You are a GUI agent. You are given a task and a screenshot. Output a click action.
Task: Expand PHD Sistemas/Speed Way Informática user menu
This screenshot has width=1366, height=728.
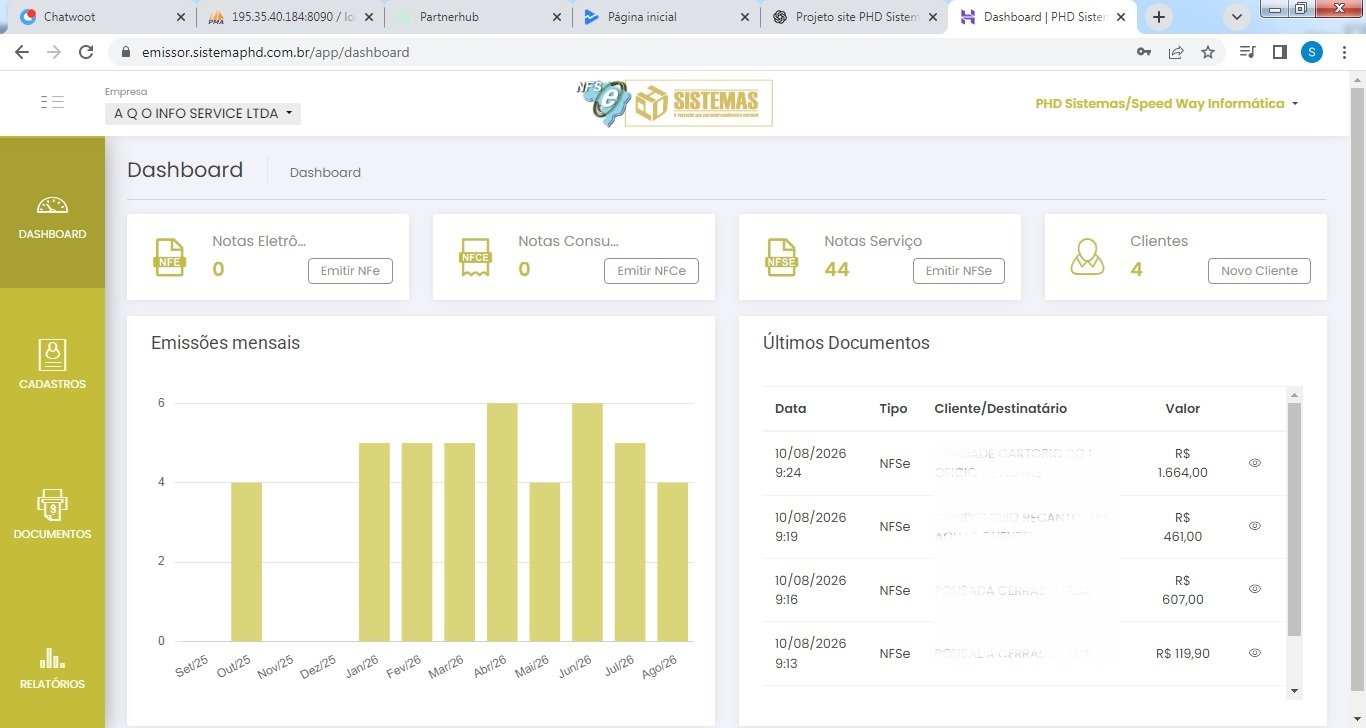[x=1167, y=103]
